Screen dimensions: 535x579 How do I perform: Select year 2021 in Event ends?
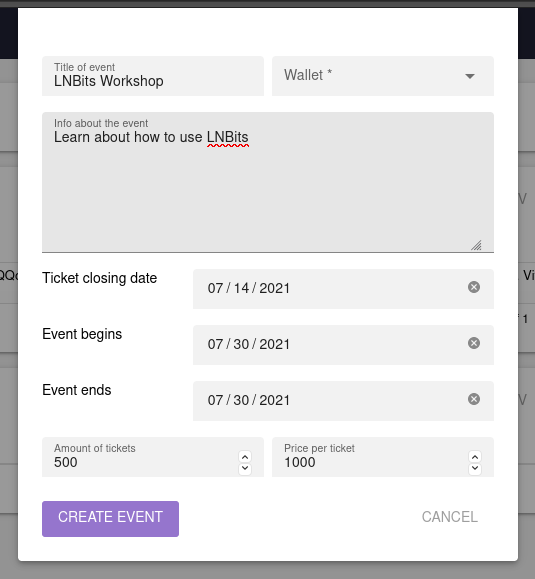274,401
